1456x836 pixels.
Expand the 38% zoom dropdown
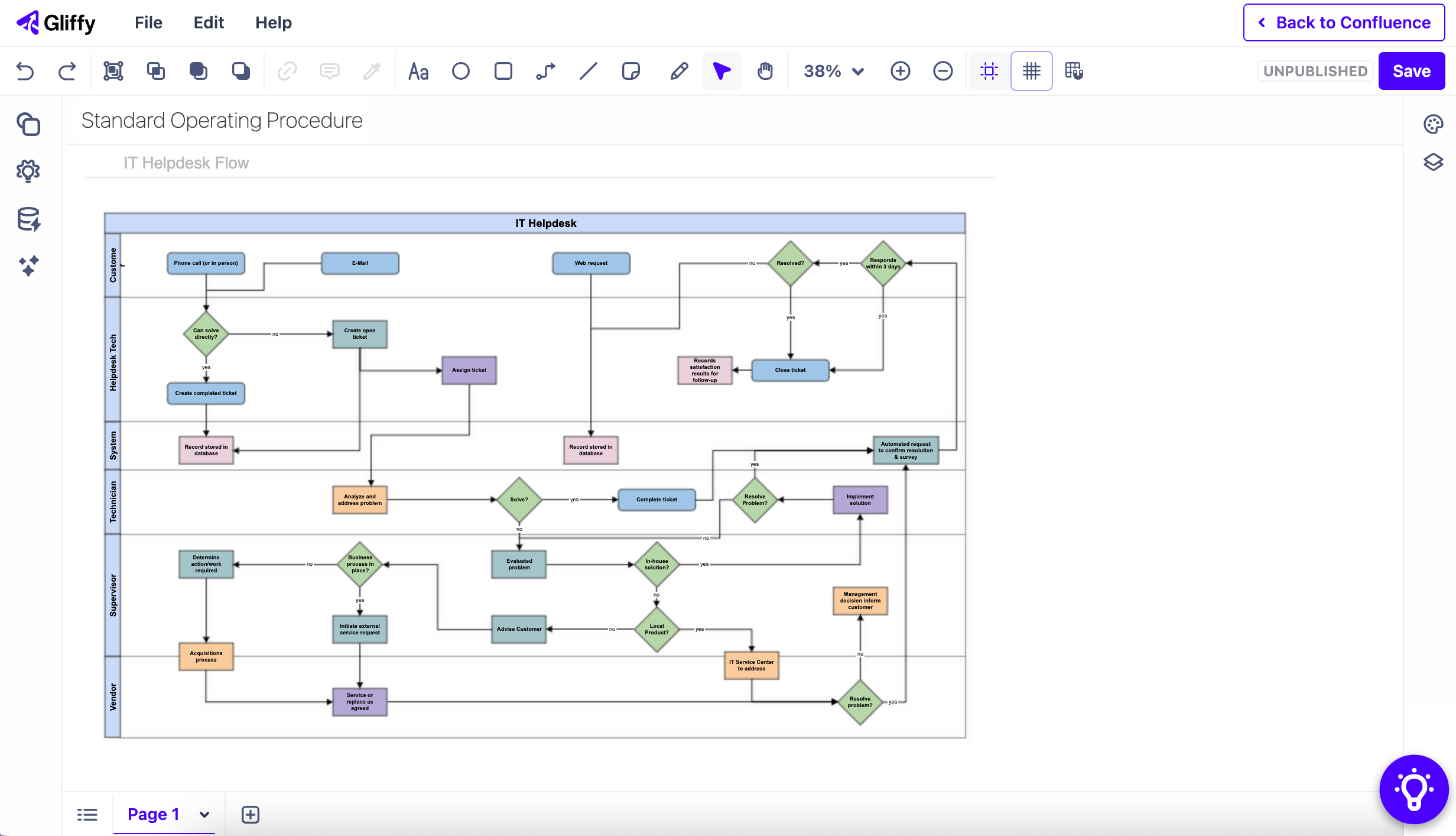pyautogui.click(x=833, y=72)
